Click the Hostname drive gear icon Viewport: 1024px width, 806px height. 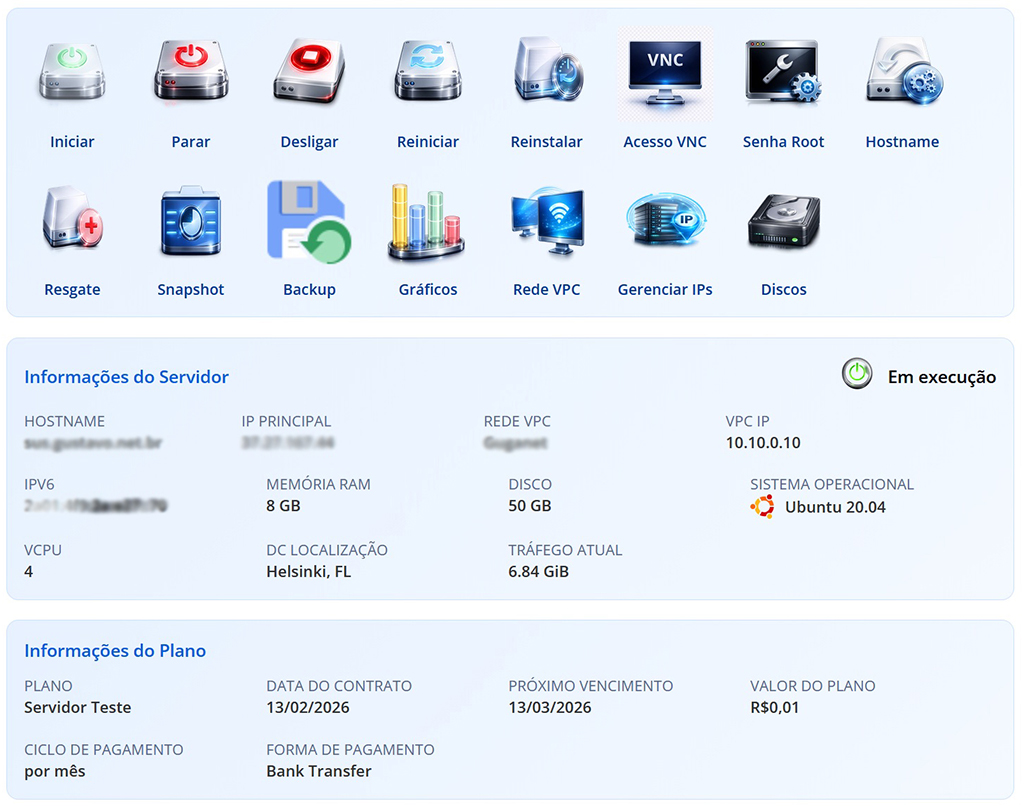coord(902,70)
